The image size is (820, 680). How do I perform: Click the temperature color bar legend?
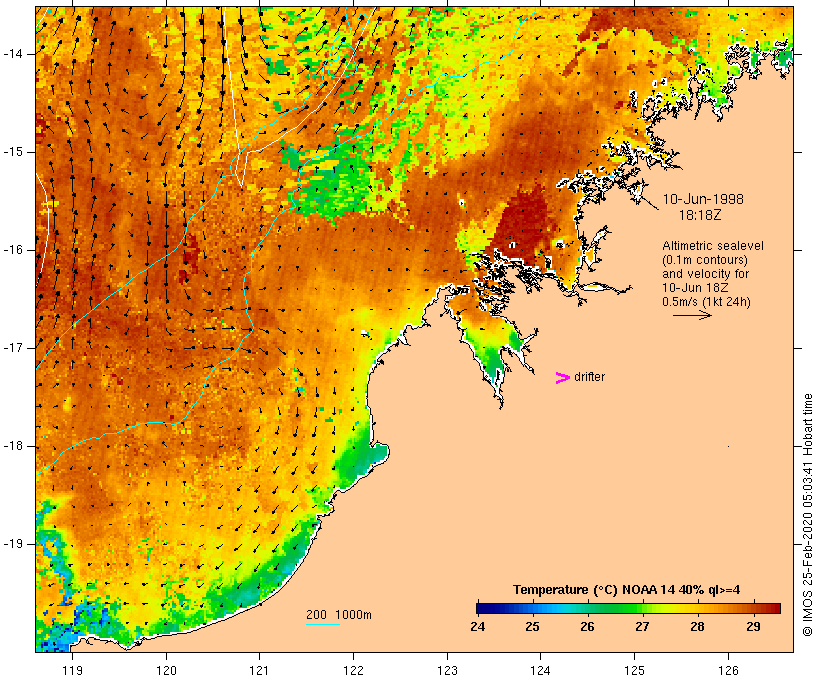coord(628,608)
